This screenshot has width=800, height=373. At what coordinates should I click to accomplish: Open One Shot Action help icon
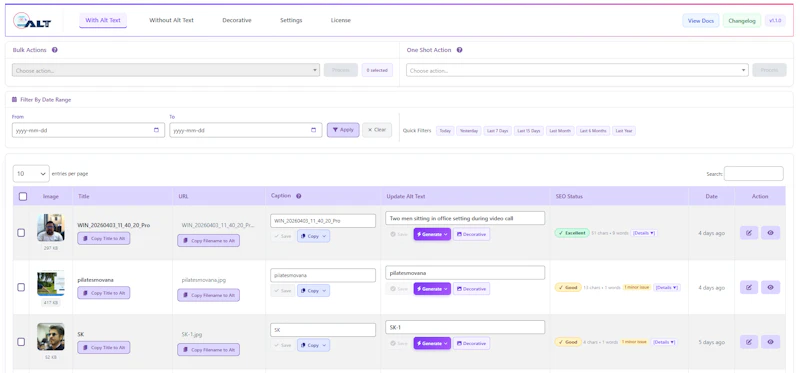(x=459, y=50)
